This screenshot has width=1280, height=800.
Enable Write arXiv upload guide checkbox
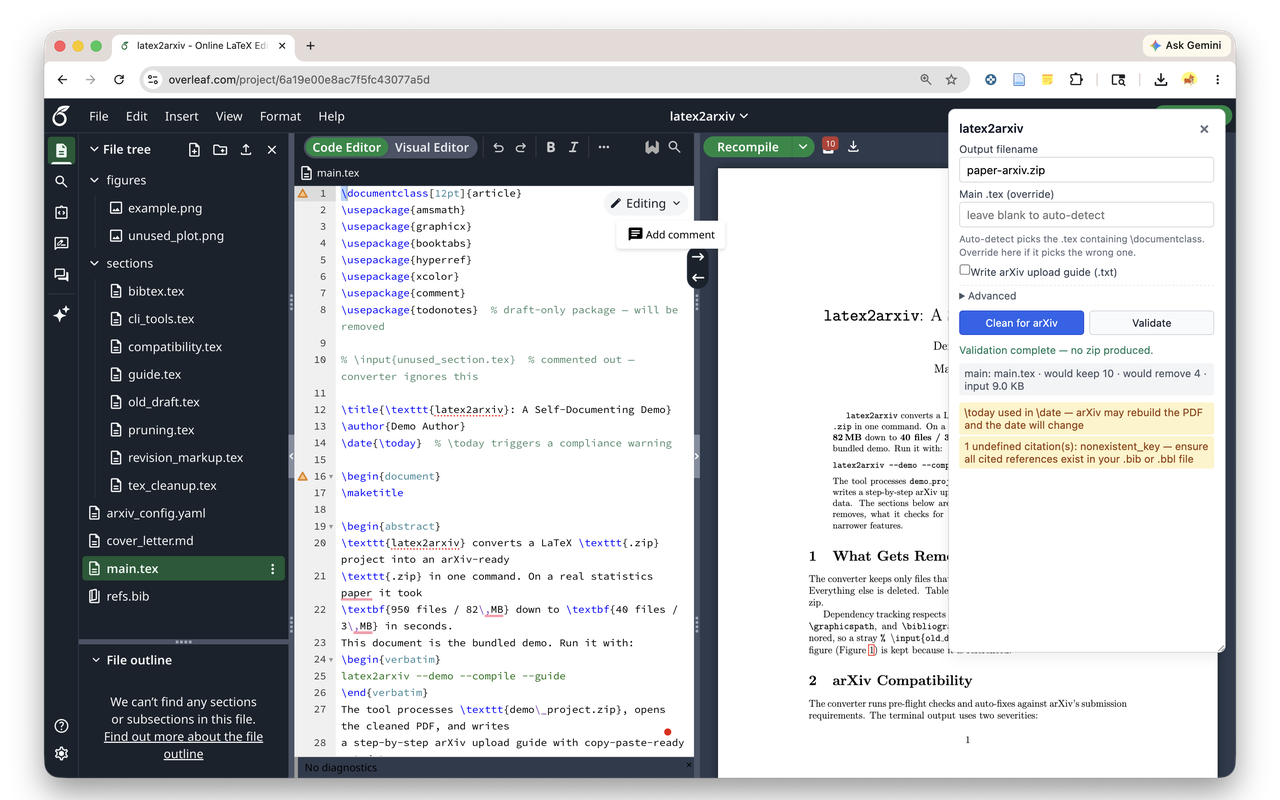point(965,270)
